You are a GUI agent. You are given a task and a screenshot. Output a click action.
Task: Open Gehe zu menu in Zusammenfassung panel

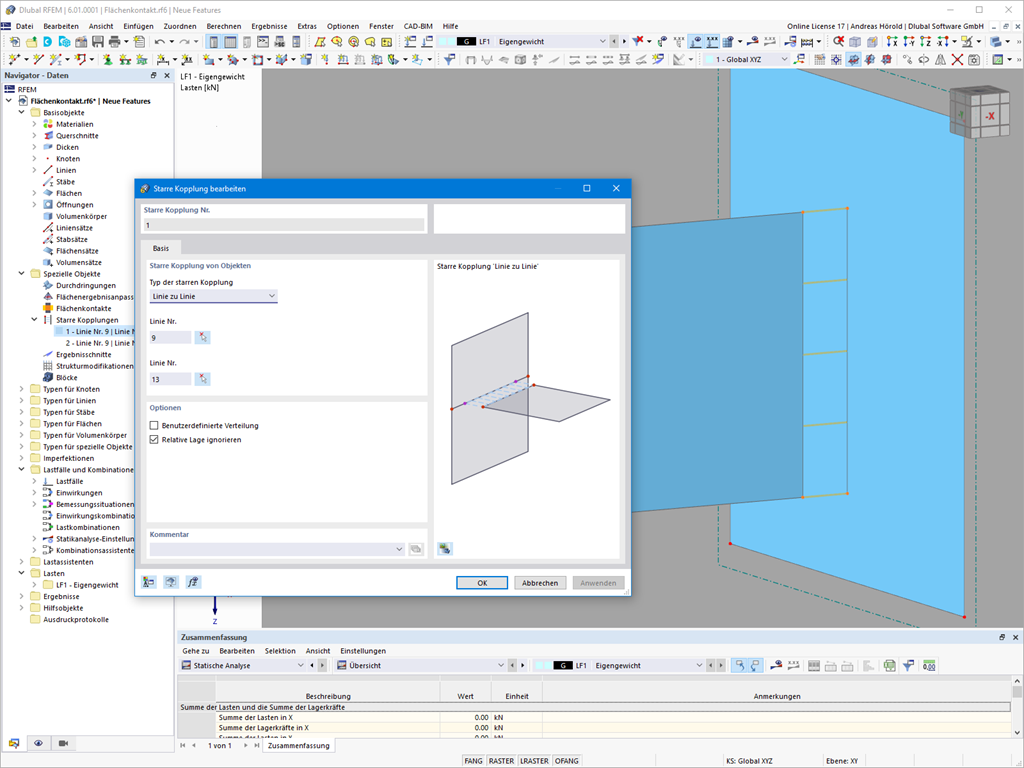tap(196, 651)
